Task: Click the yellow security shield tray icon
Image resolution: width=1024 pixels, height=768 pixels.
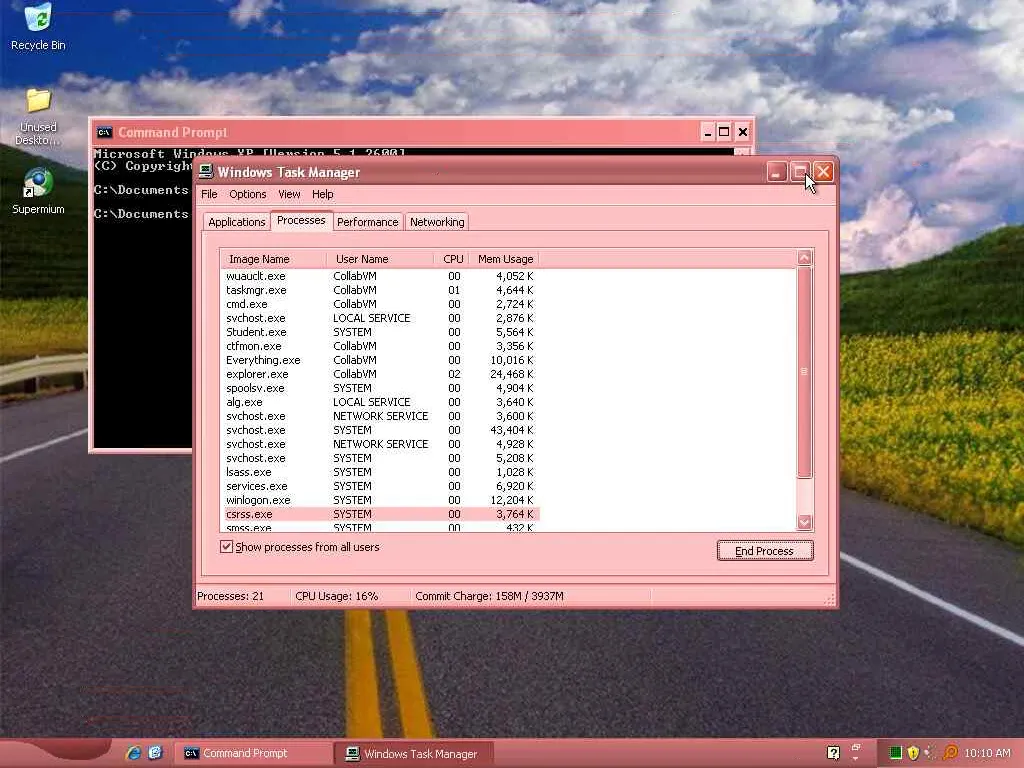Action: point(913,753)
